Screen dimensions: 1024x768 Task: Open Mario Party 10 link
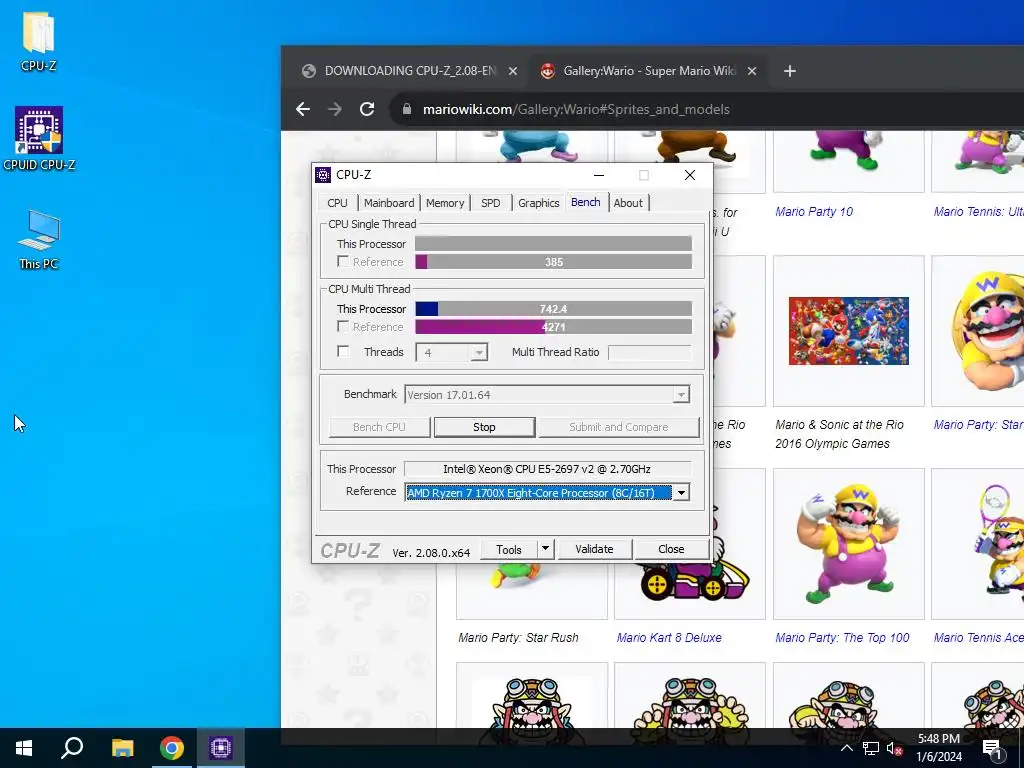(814, 212)
